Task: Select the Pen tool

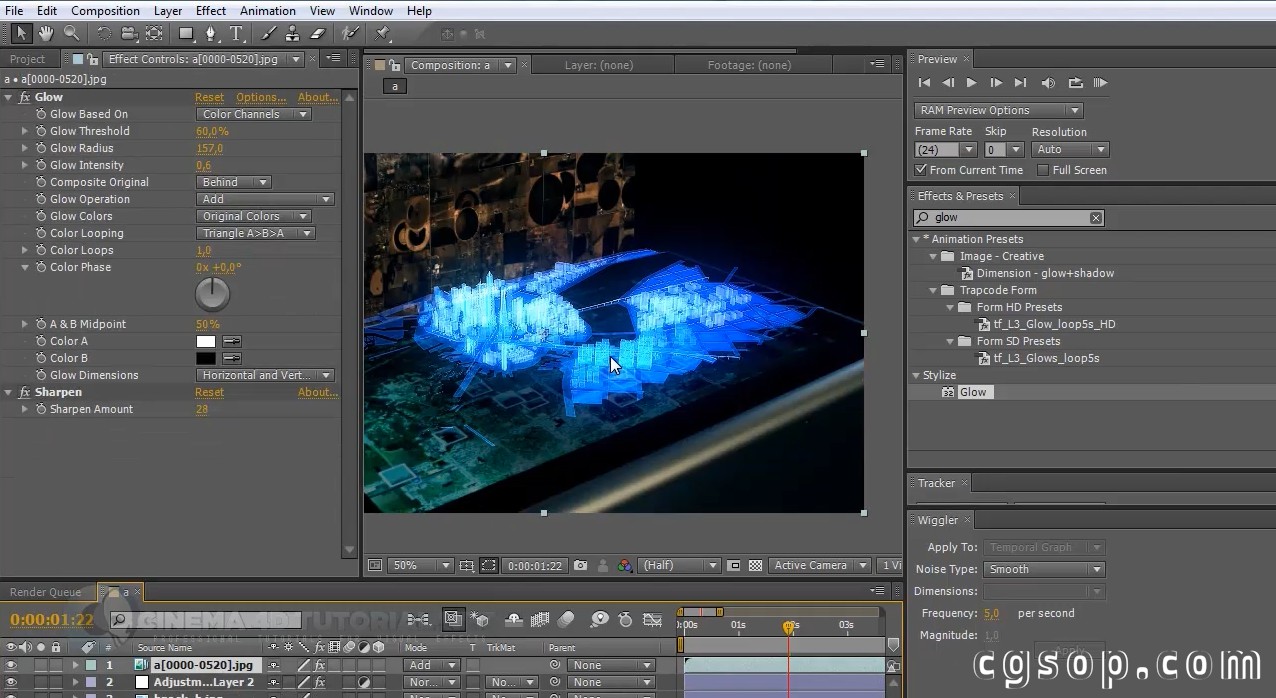Action: click(210, 34)
